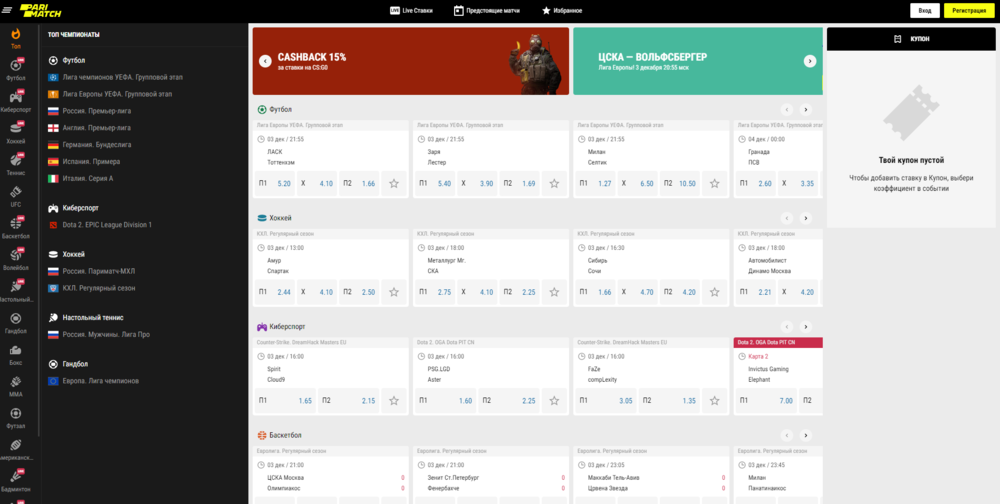Open the Live Ставки tab
The image size is (1000, 504).
point(410,10)
